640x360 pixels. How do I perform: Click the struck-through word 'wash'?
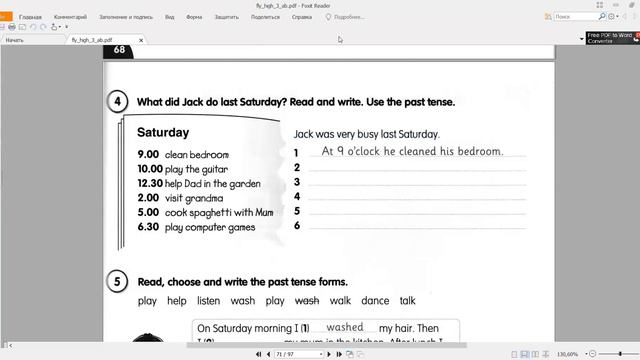307,301
